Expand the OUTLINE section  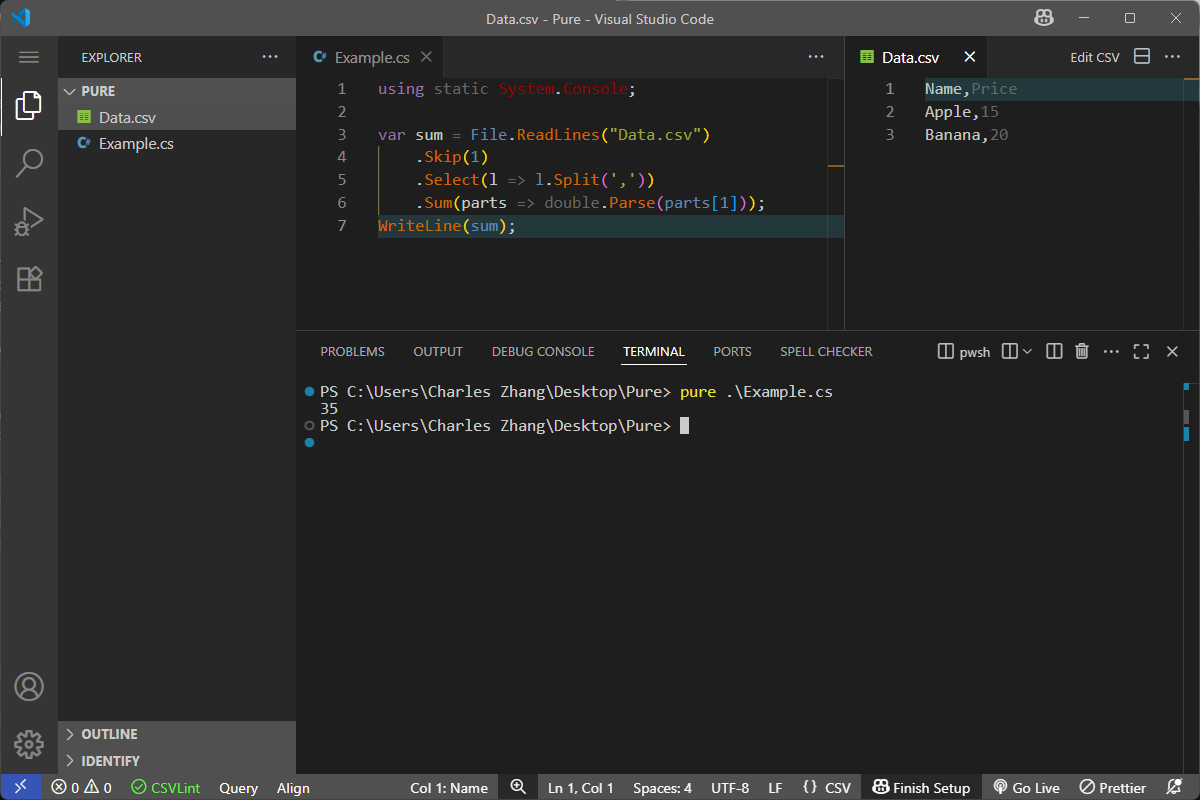pyautogui.click(x=177, y=734)
